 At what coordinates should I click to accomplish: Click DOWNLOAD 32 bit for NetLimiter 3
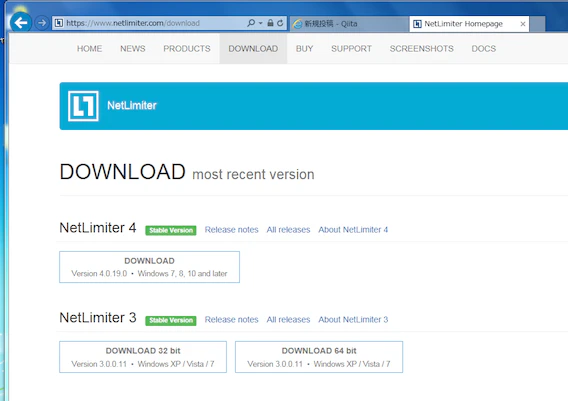click(x=143, y=357)
